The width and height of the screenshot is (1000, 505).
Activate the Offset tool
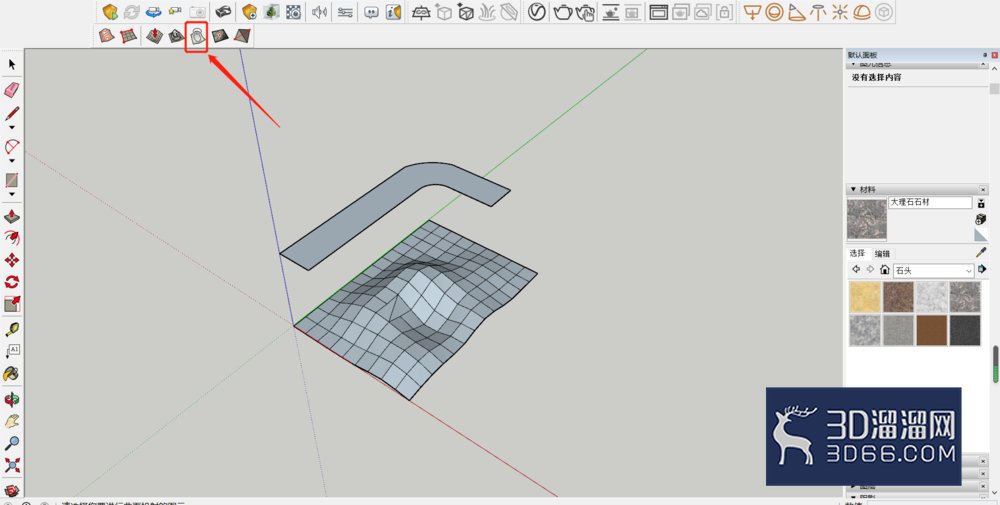pos(12,238)
